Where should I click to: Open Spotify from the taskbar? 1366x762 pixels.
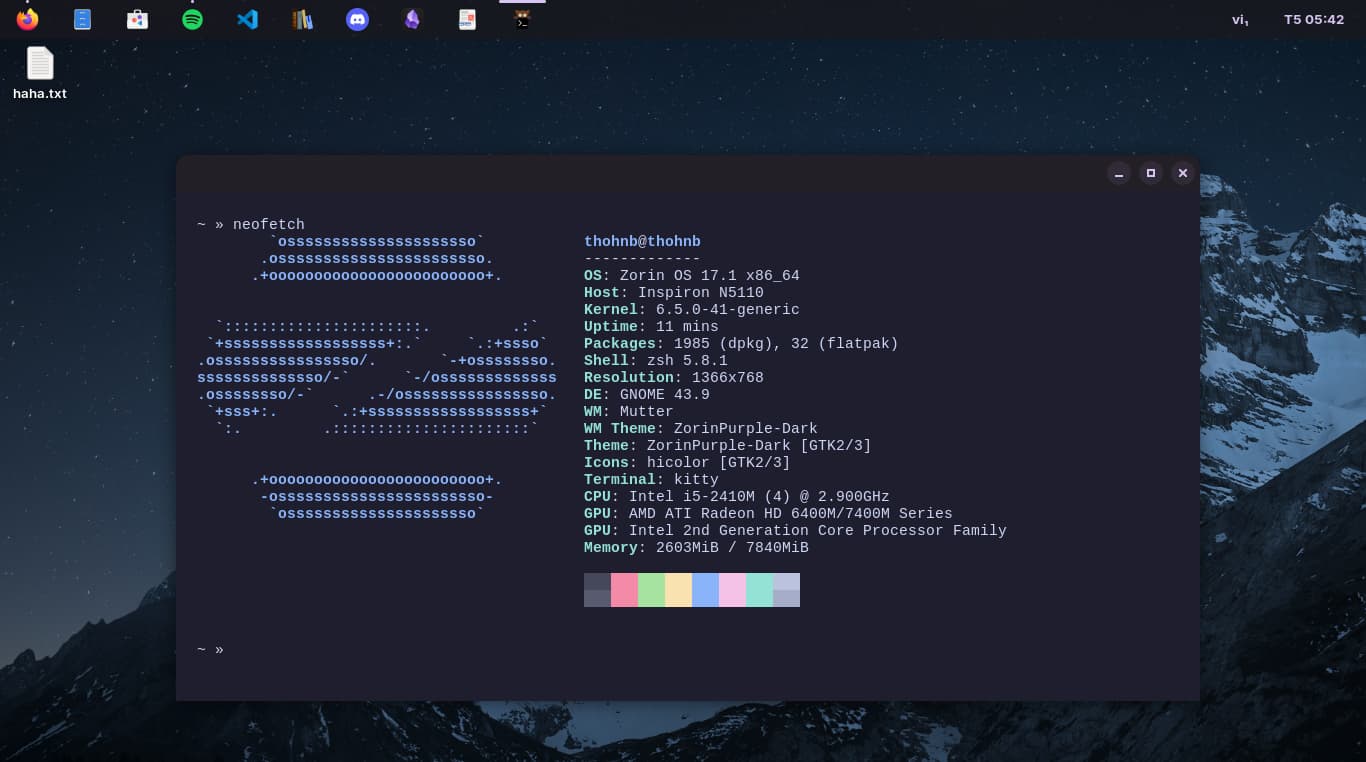(192, 19)
